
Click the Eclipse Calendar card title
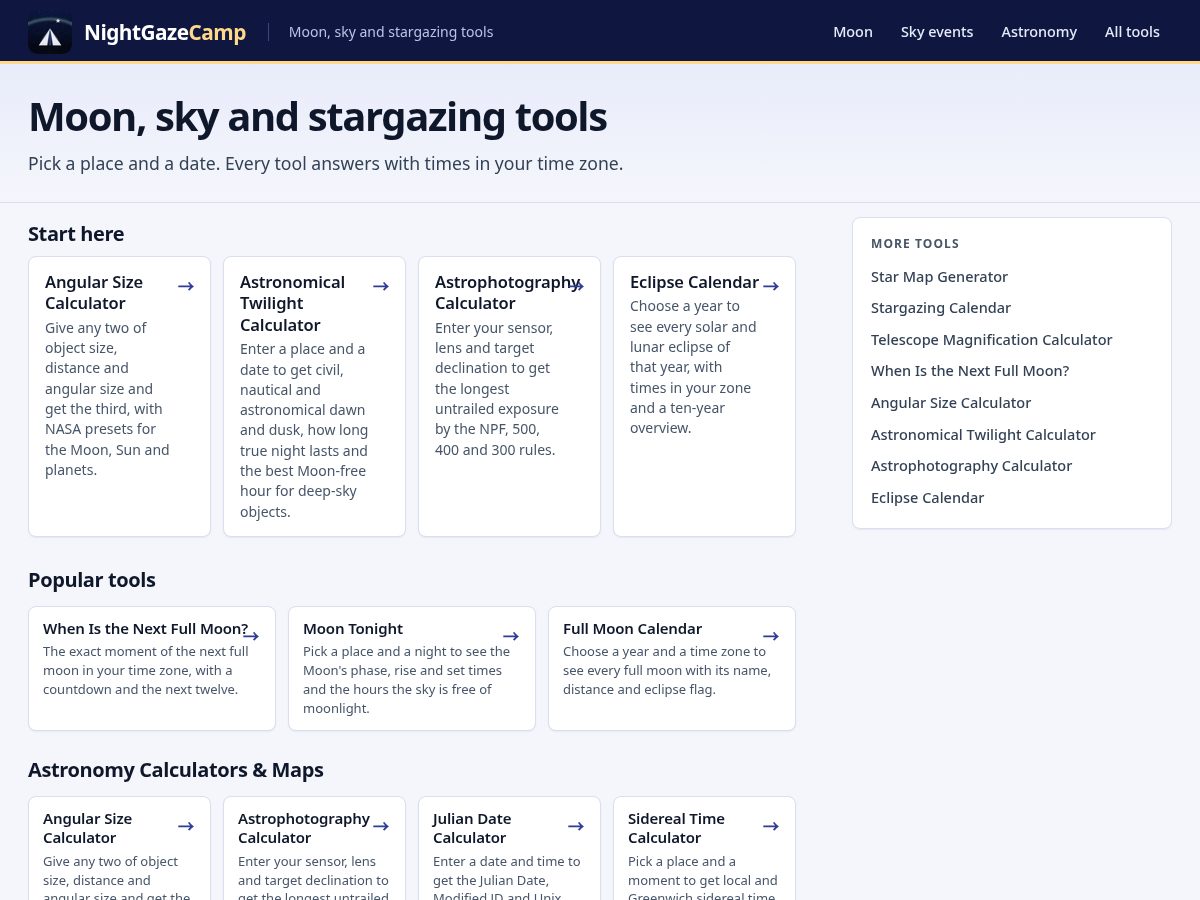tap(694, 282)
